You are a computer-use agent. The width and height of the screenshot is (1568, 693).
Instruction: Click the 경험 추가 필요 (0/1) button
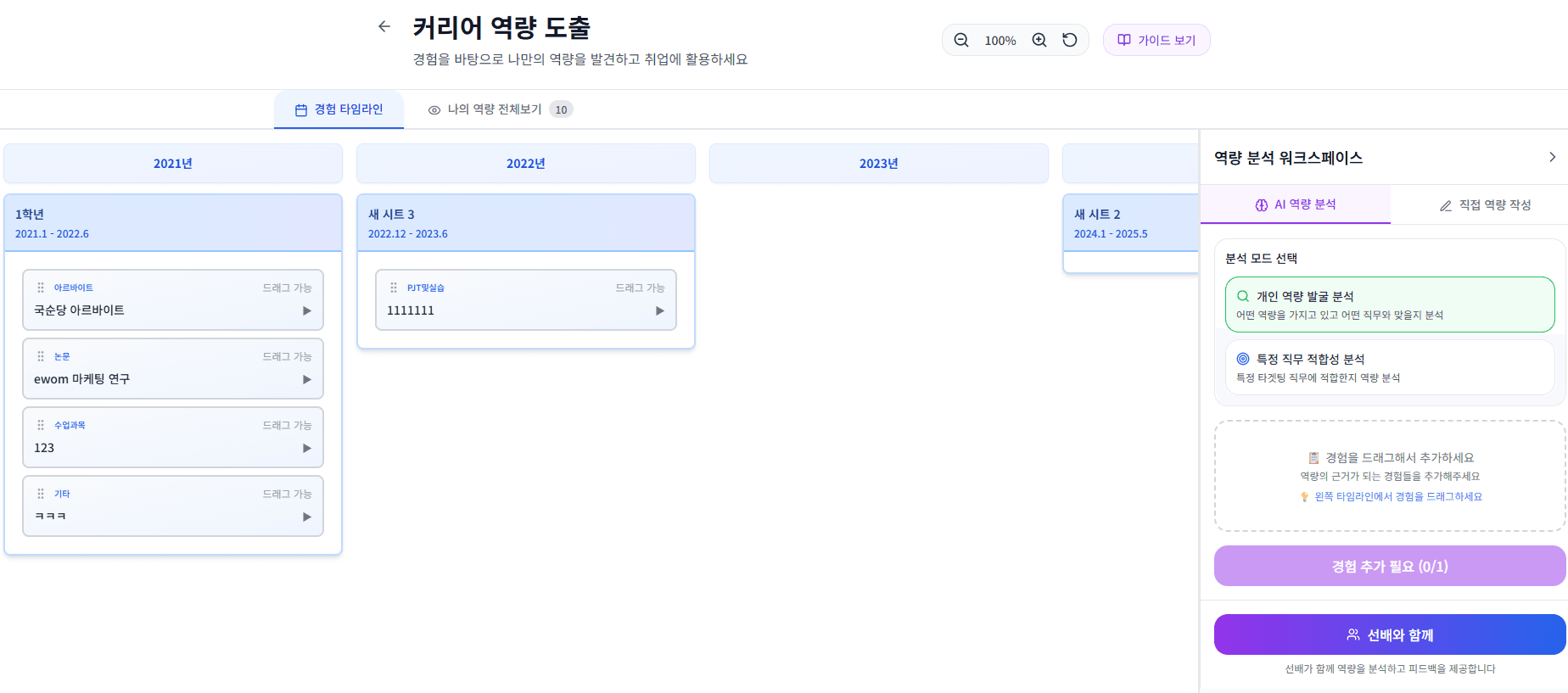pos(1390,566)
